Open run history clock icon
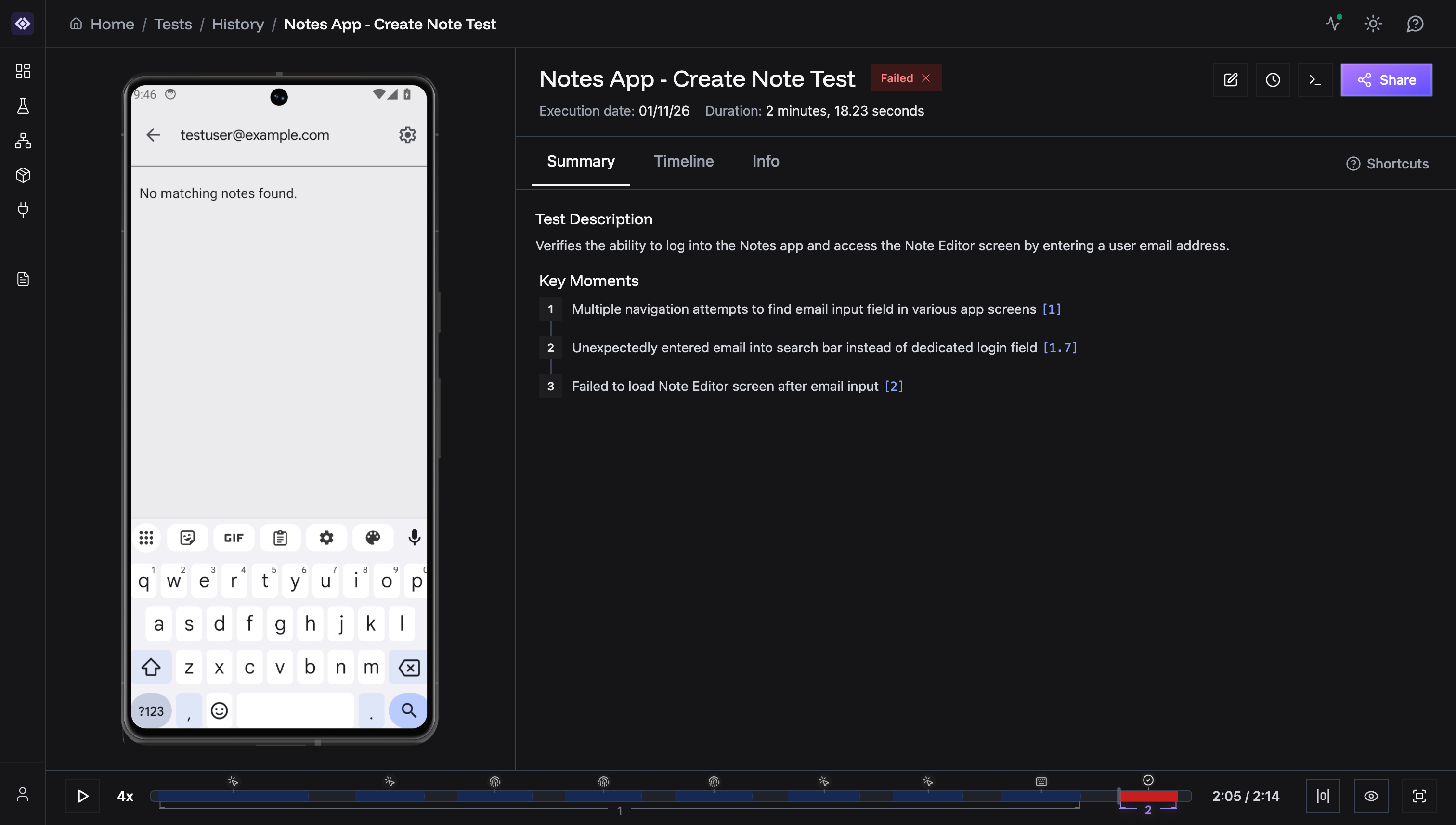This screenshot has height=825, width=1456. point(1273,80)
